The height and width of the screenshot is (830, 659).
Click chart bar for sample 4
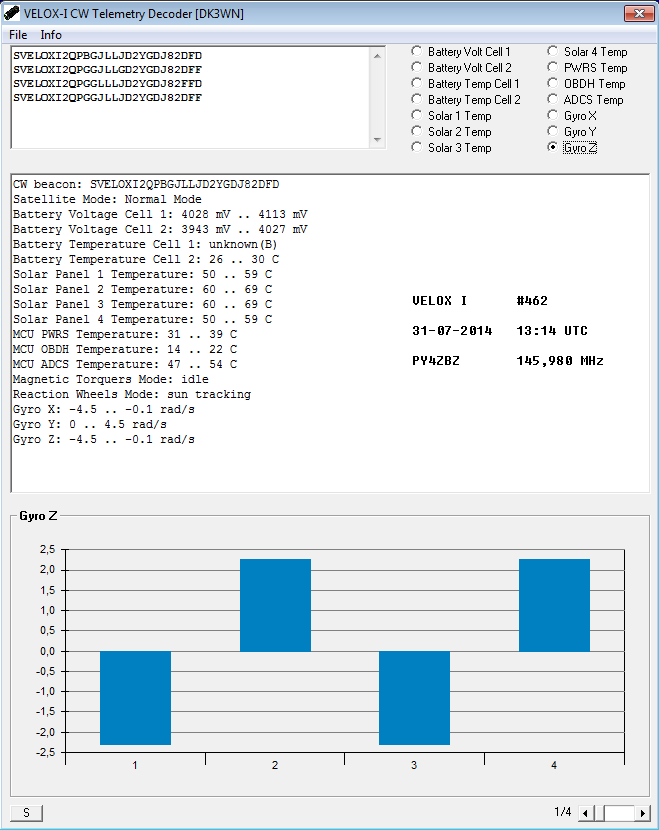[554, 605]
